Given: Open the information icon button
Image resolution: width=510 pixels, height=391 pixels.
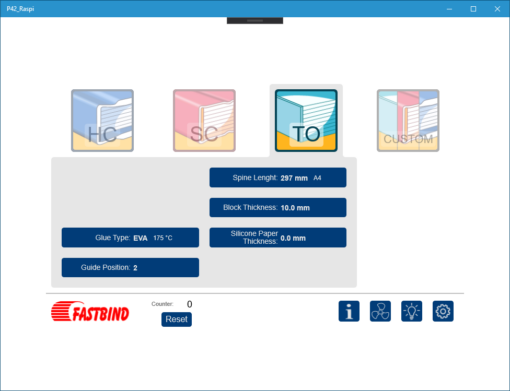Looking at the screenshot, I should [x=349, y=311].
